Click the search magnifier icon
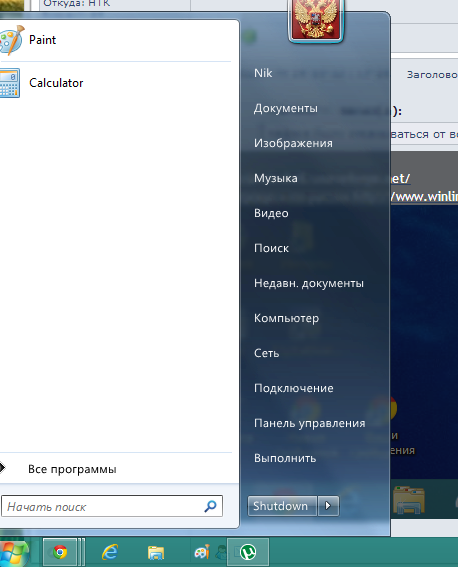The width and height of the screenshot is (458, 567). coord(210,506)
